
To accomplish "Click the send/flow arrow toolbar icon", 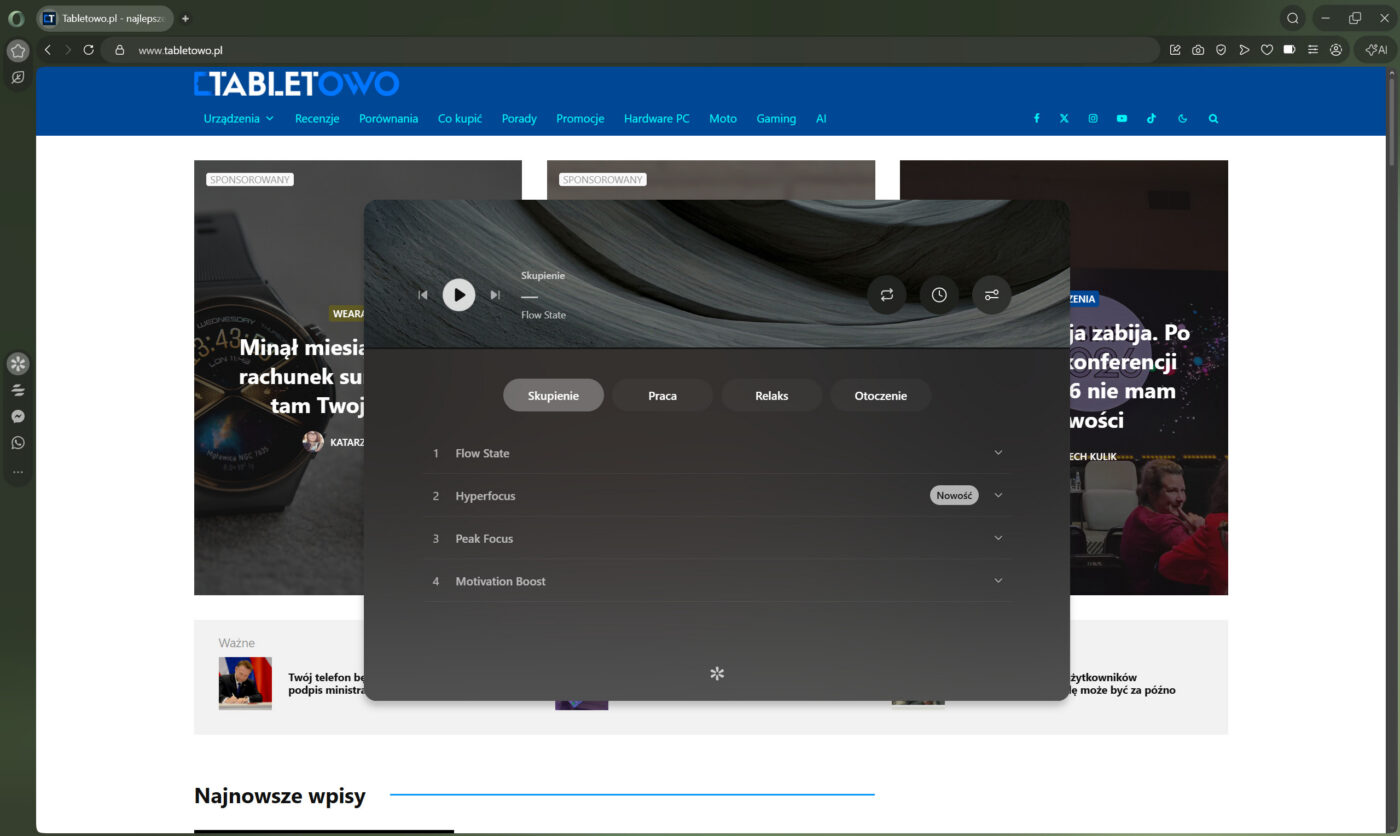I will click(x=1244, y=50).
